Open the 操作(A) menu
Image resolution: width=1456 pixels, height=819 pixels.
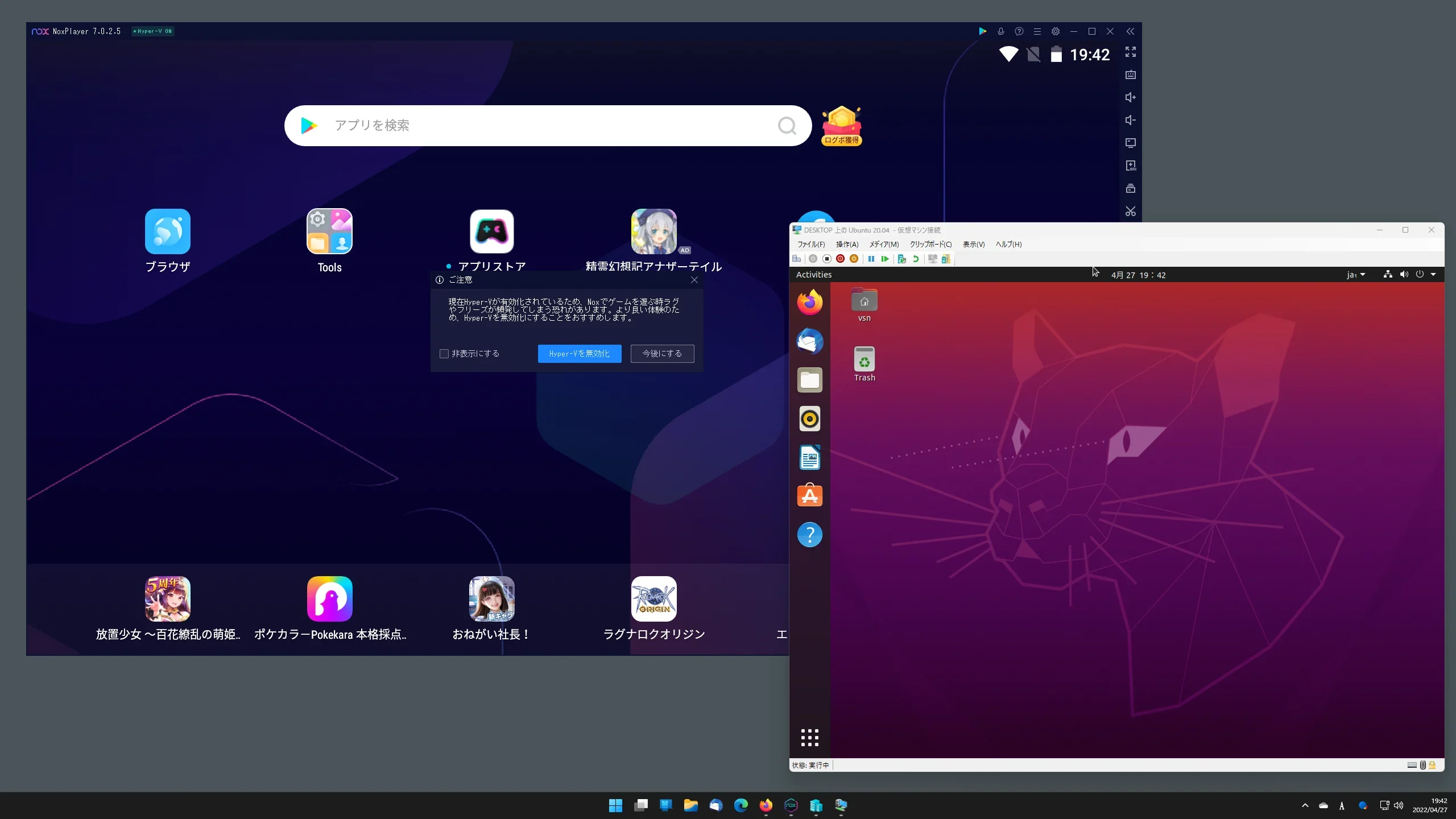(x=847, y=245)
